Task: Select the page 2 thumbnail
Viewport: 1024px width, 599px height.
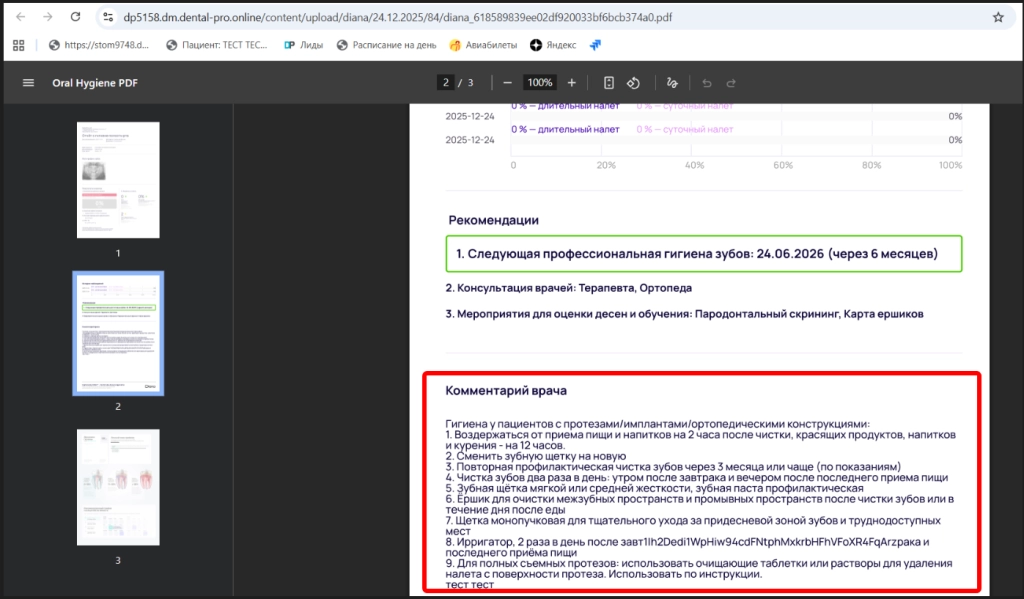Action: click(118, 333)
